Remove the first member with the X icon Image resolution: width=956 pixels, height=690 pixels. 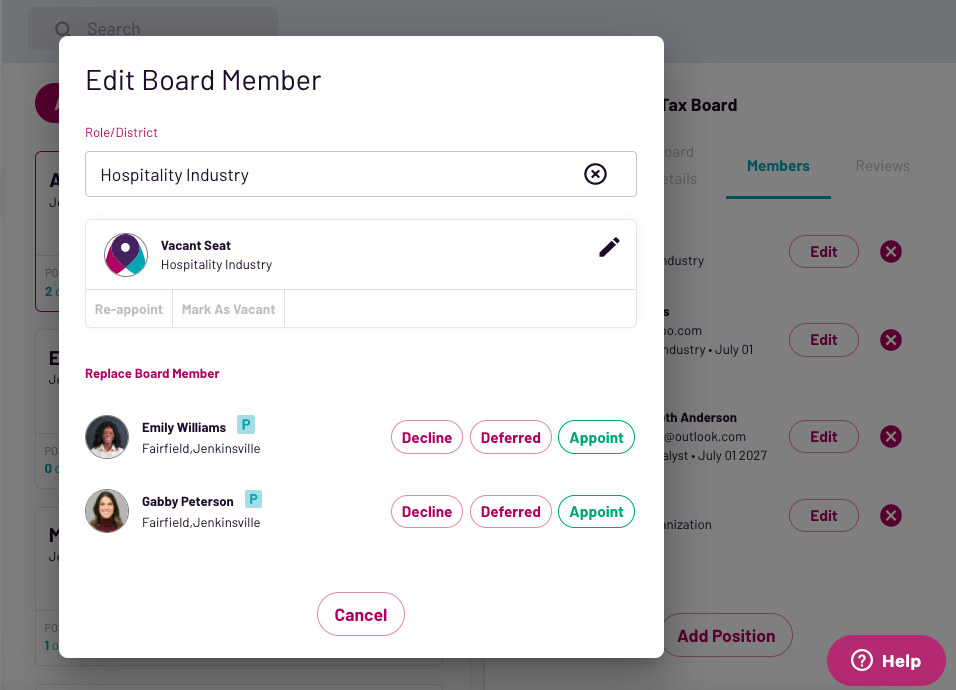pyautogui.click(x=890, y=252)
